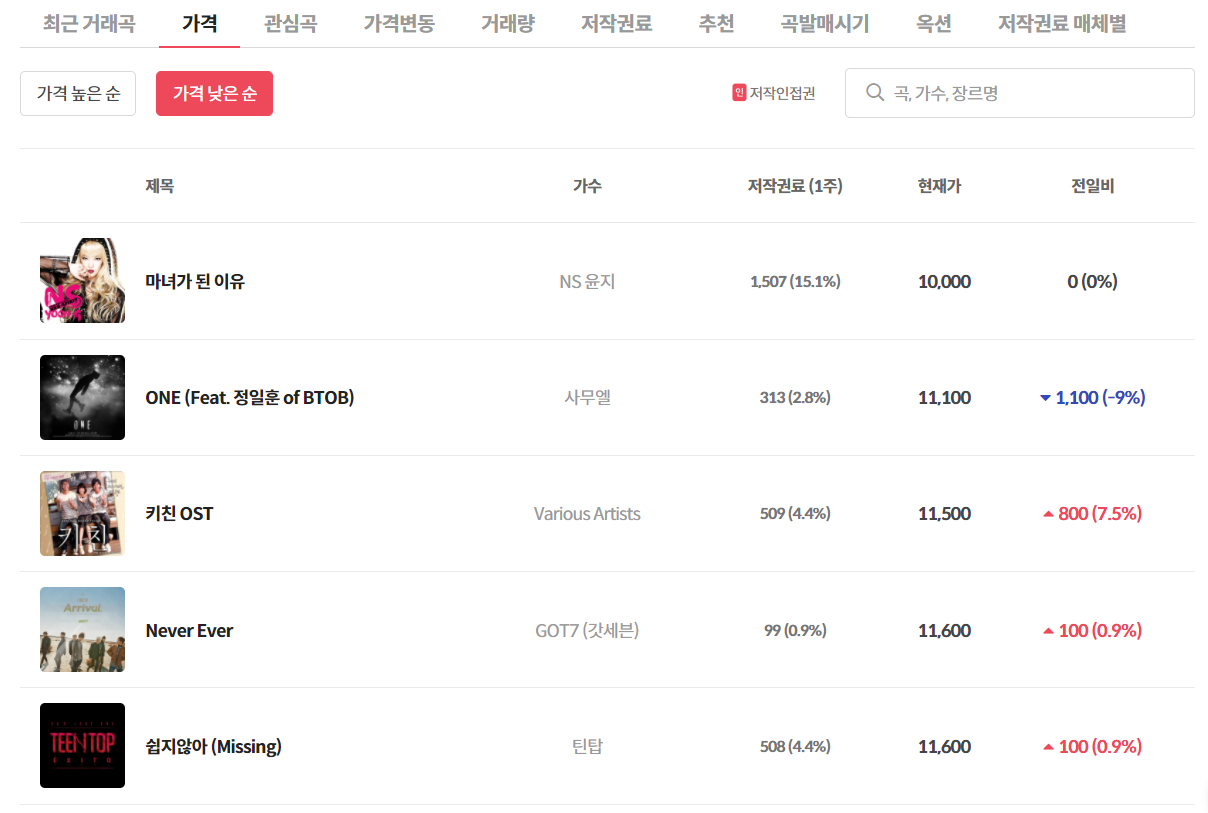The width and height of the screenshot is (1208, 813).
Task: Open NS 윤지 album cover thumbnail
Action: click(x=82, y=281)
